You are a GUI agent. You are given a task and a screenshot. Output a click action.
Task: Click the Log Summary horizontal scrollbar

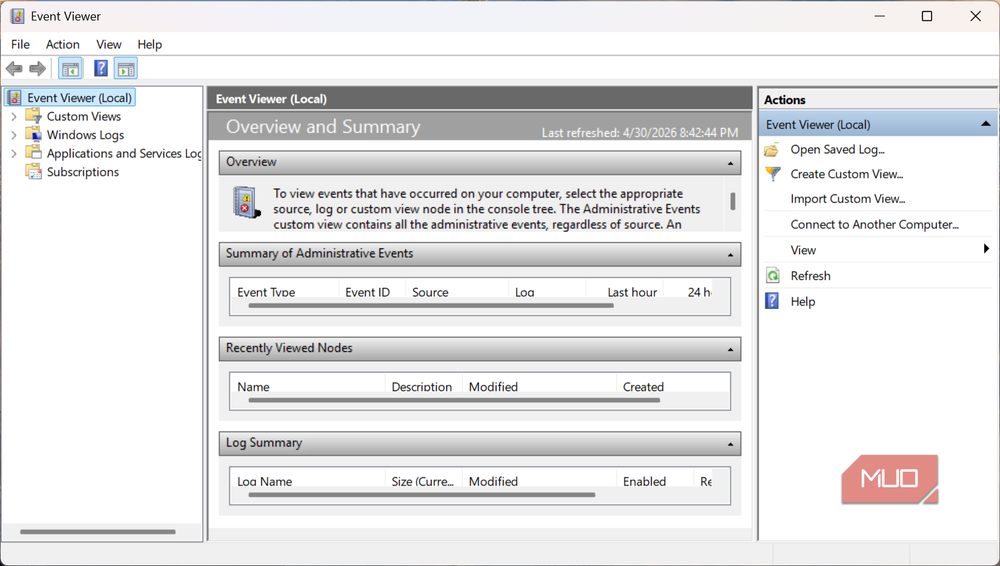(422, 495)
